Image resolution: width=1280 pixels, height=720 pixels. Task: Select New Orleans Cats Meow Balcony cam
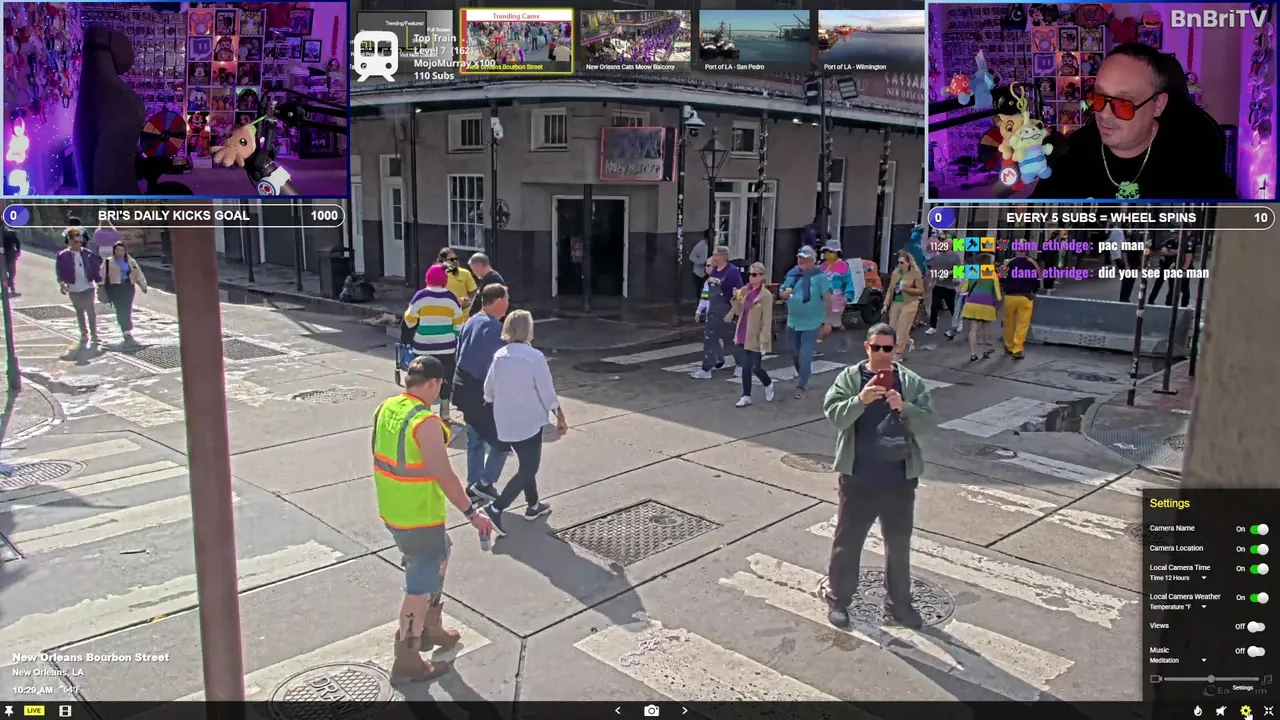(635, 41)
